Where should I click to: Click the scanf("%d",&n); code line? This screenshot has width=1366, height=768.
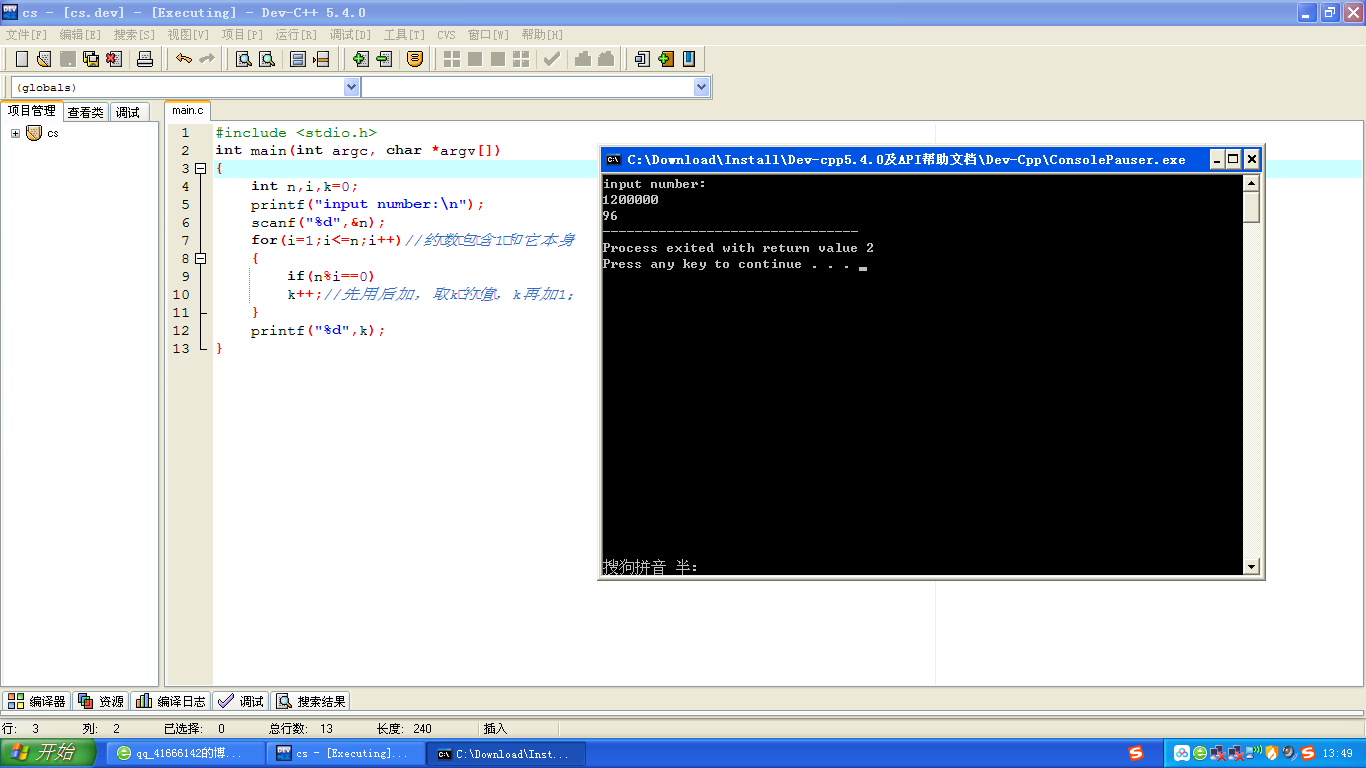[x=318, y=223]
